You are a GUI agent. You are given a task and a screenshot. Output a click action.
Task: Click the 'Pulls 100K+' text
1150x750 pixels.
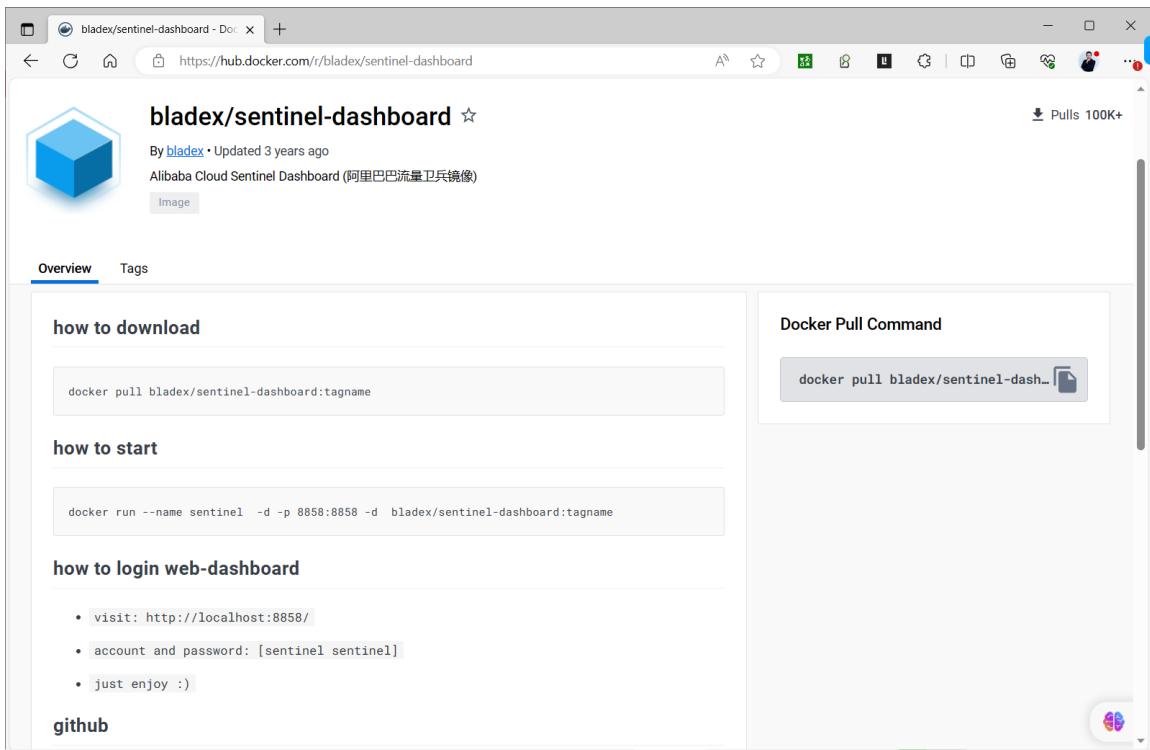pos(1086,114)
